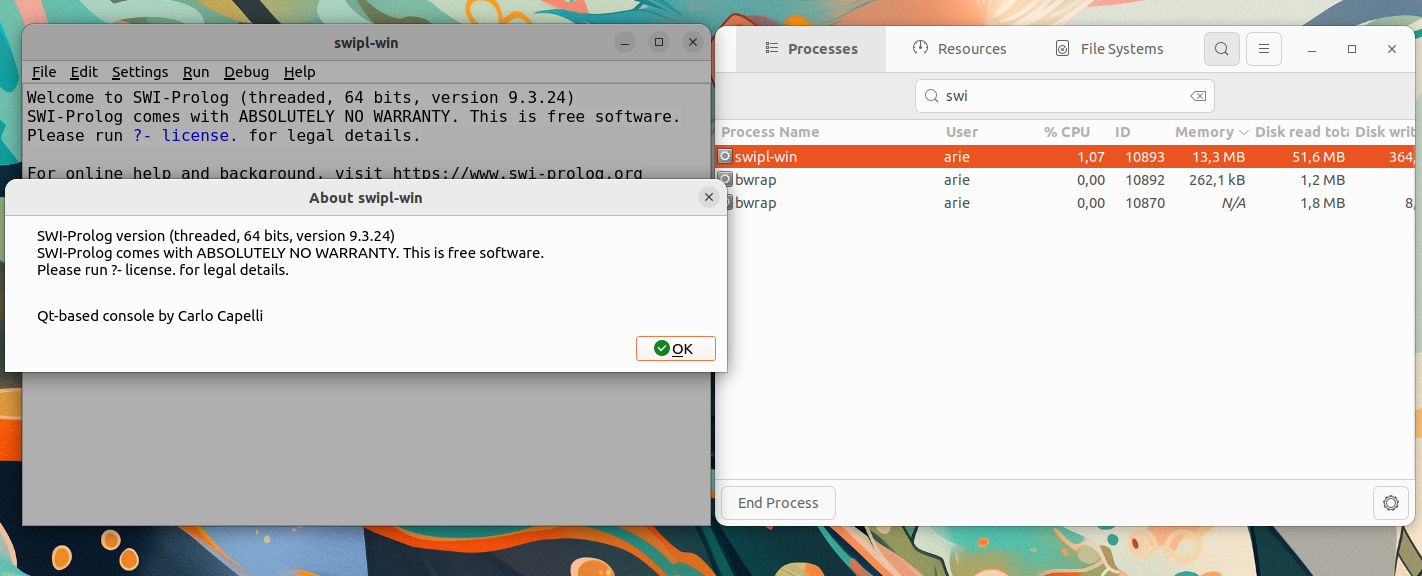Viewport: 1422px width, 576px height.
Task: Click the process ID 10893 cell
Action: pos(1145,157)
